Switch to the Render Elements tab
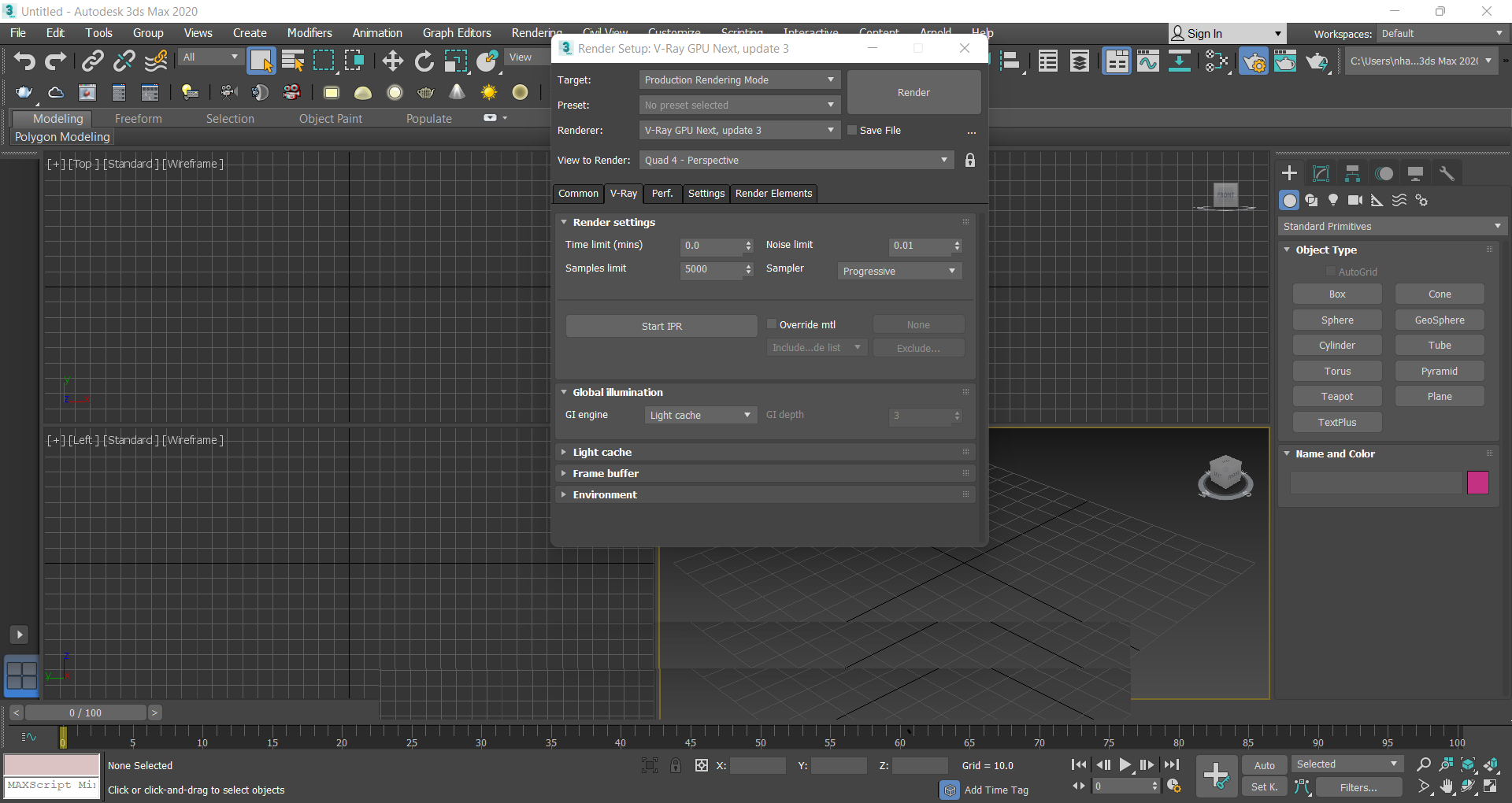1512x803 pixels. coord(773,194)
